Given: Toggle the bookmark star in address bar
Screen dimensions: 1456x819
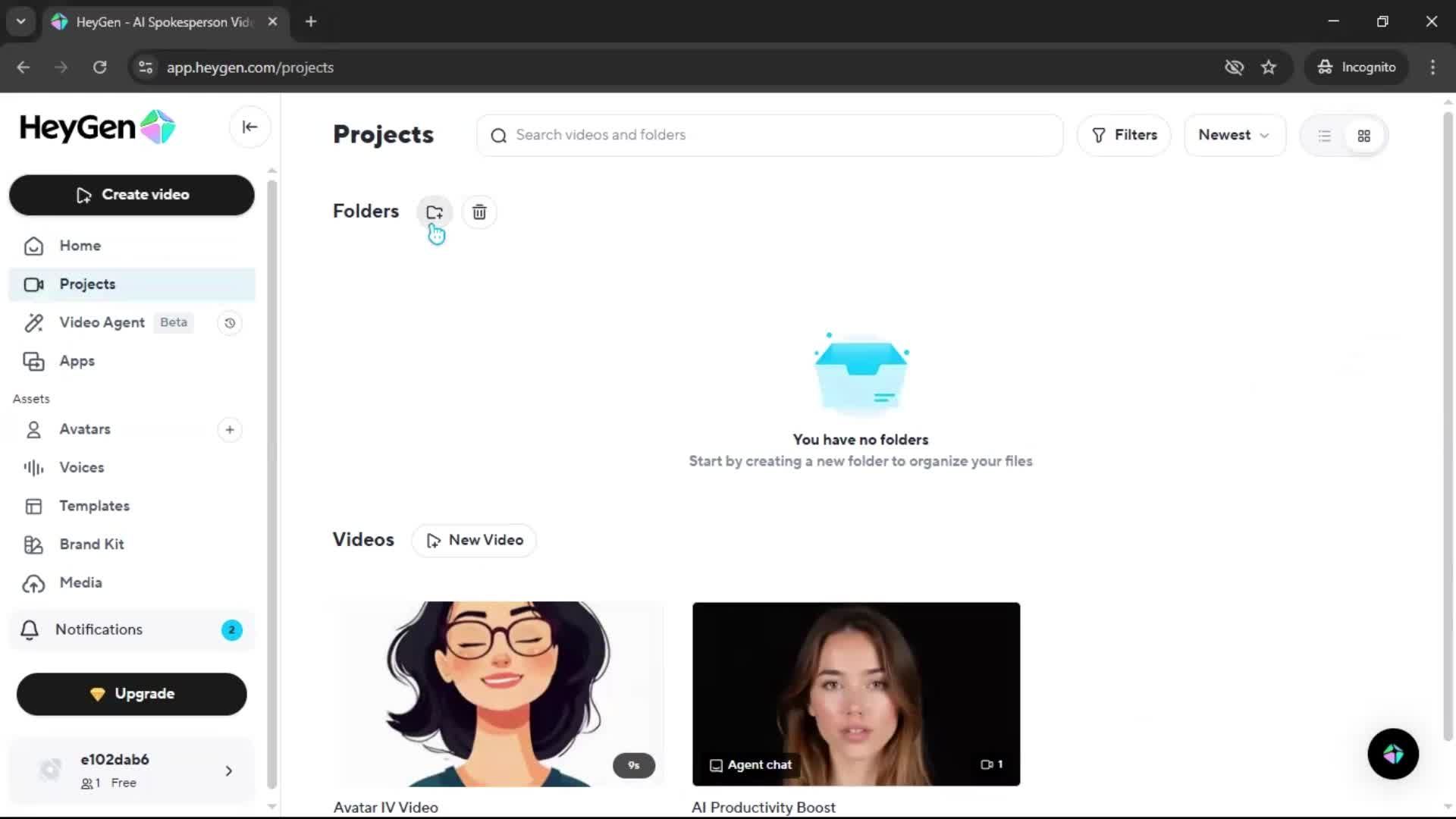Looking at the screenshot, I should click(x=1269, y=67).
